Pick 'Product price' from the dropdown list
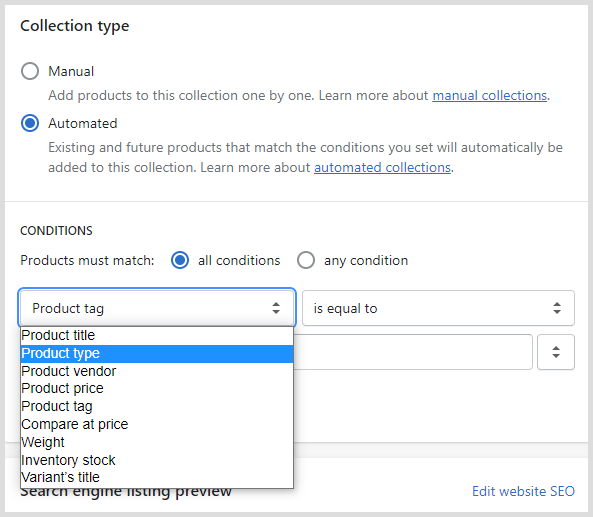Viewport: 593px width, 517px height. coord(157,388)
